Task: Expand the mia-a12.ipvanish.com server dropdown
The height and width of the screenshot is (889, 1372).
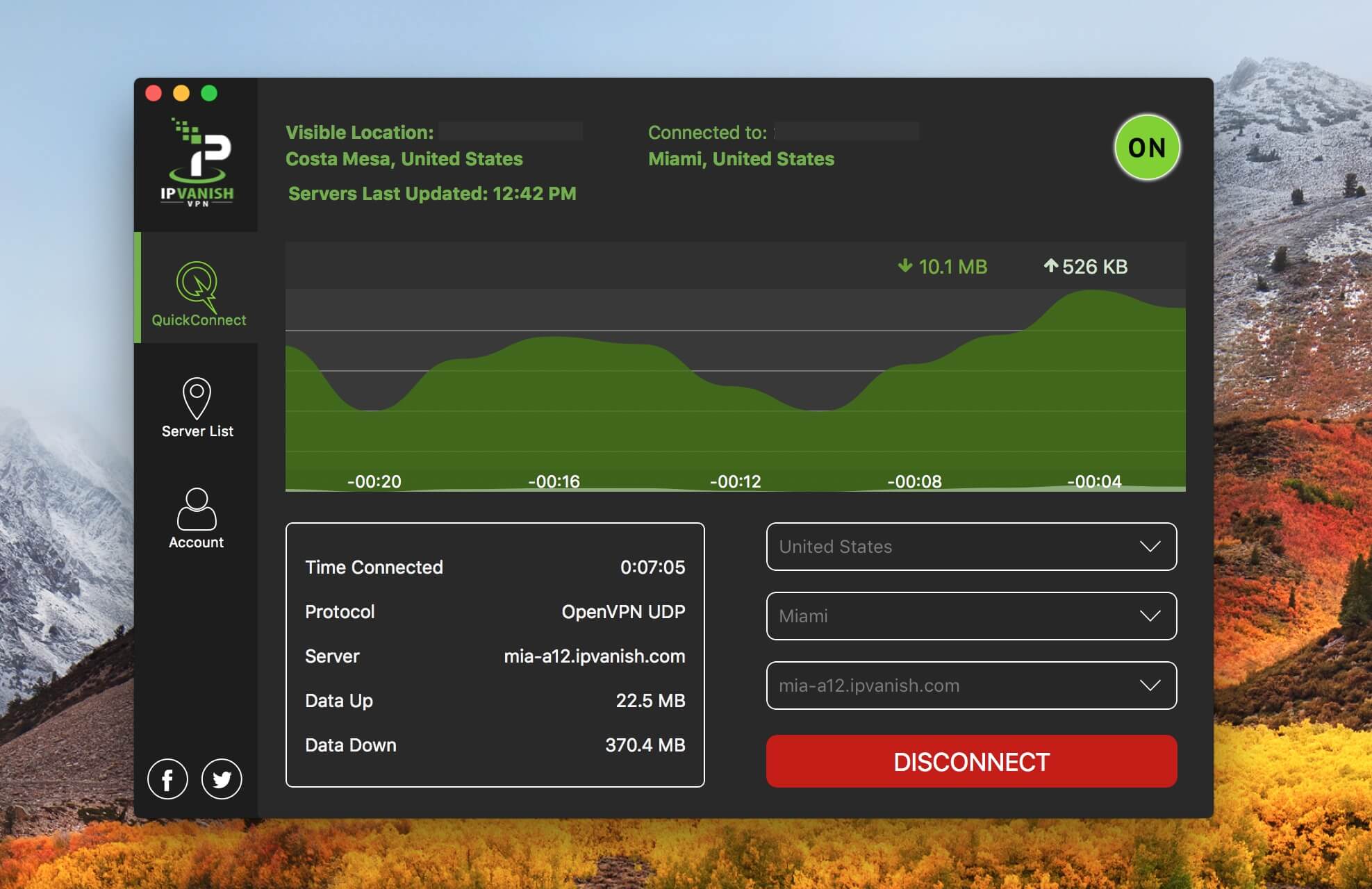Action: point(970,686)
